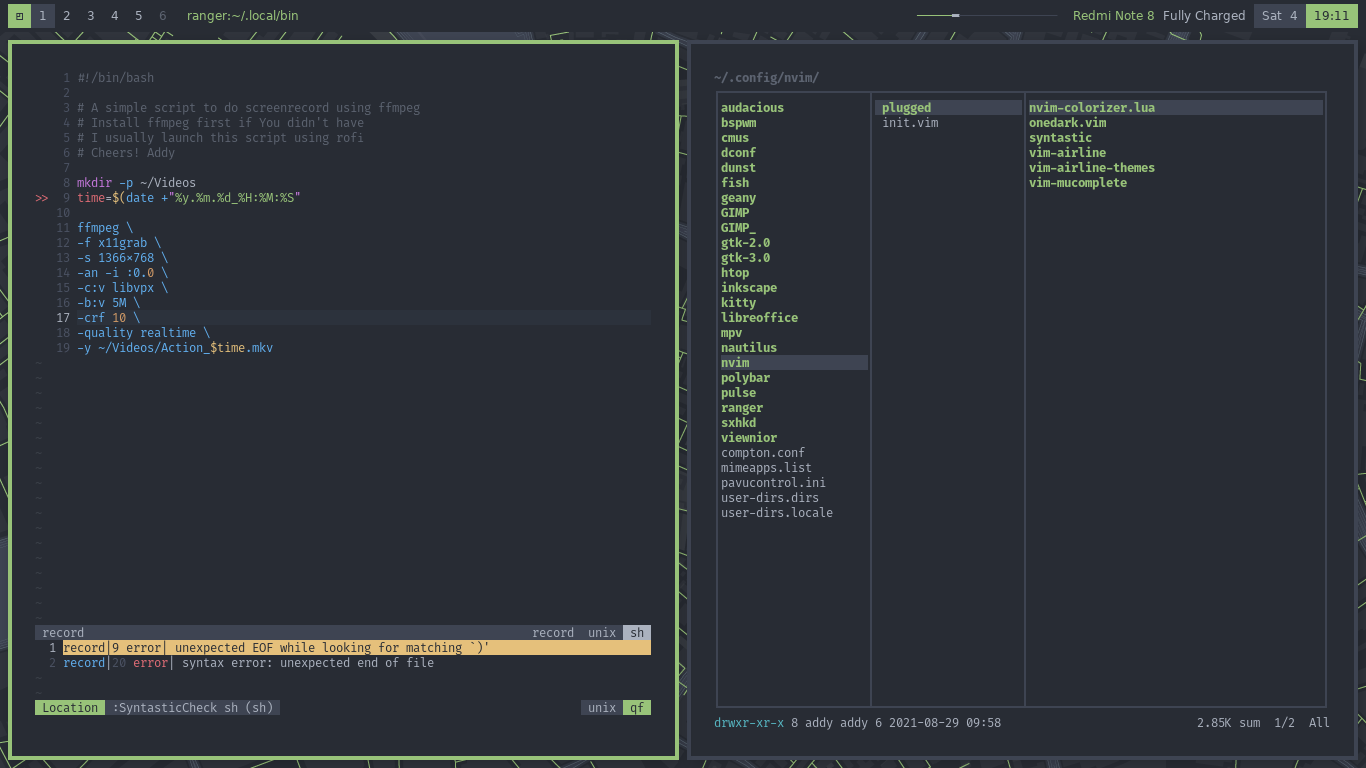Open the plugged folder
Image resolution: width=1366 pixels, height=768 pixels.
(x=948, y=108)
